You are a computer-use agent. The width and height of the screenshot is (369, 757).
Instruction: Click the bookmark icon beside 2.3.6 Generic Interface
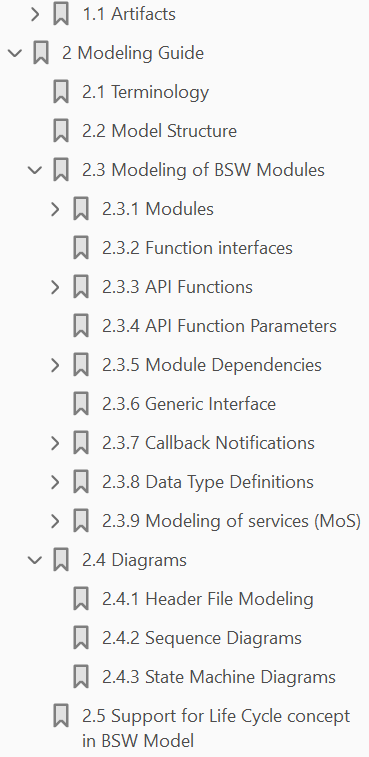coord(81,404)
